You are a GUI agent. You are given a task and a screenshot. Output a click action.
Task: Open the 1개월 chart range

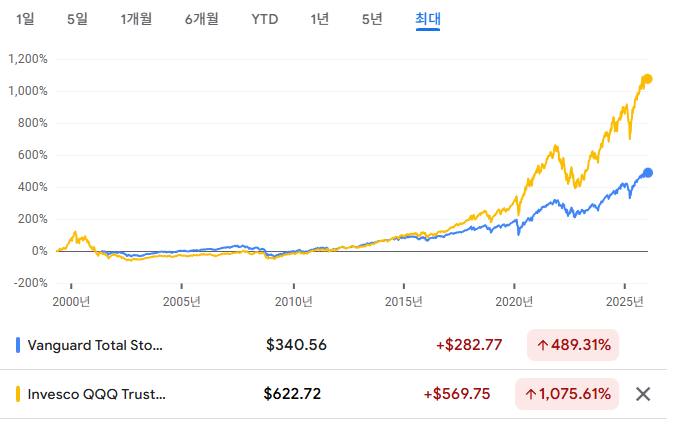[136, 19]
